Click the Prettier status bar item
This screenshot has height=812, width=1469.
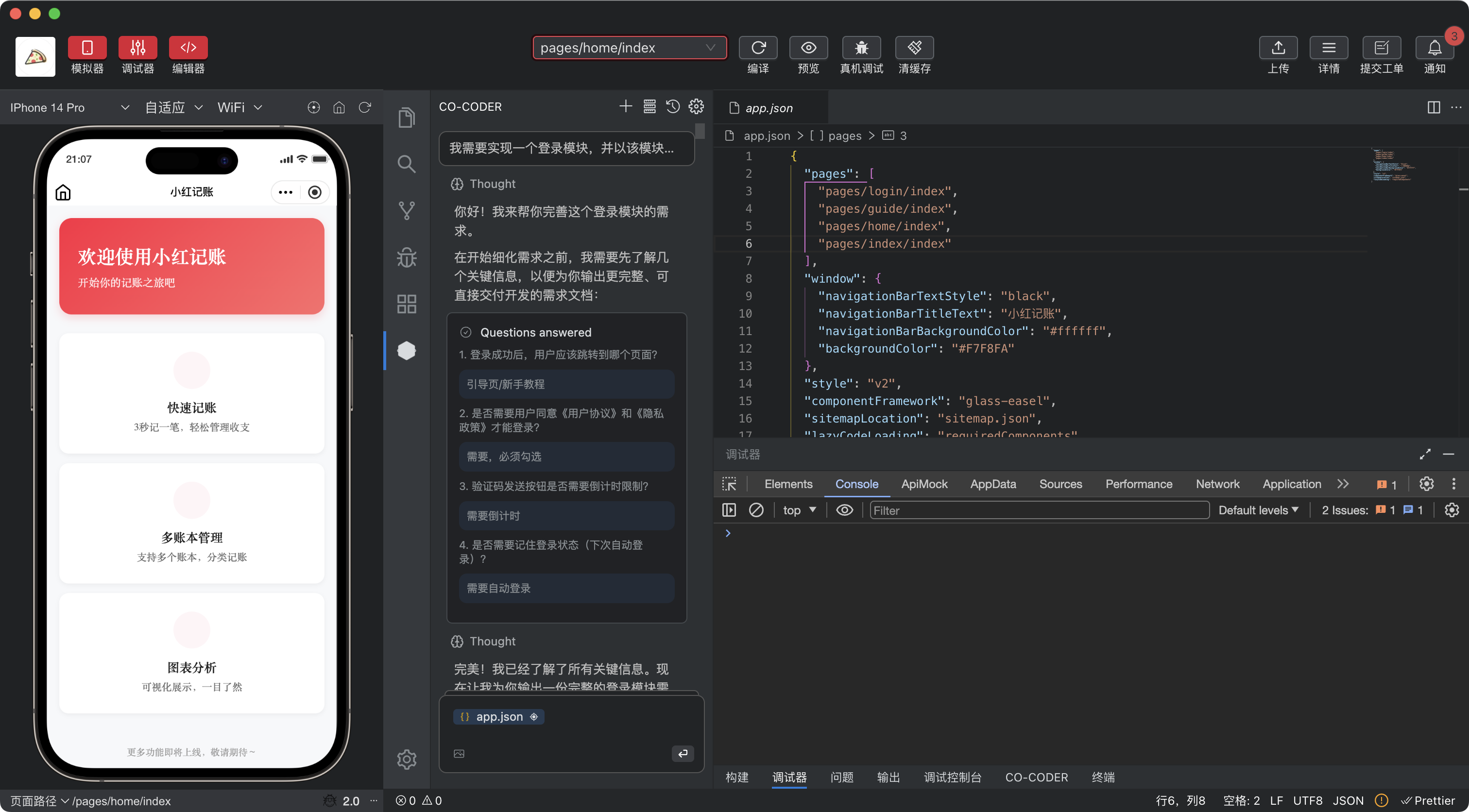[1429, 801]
